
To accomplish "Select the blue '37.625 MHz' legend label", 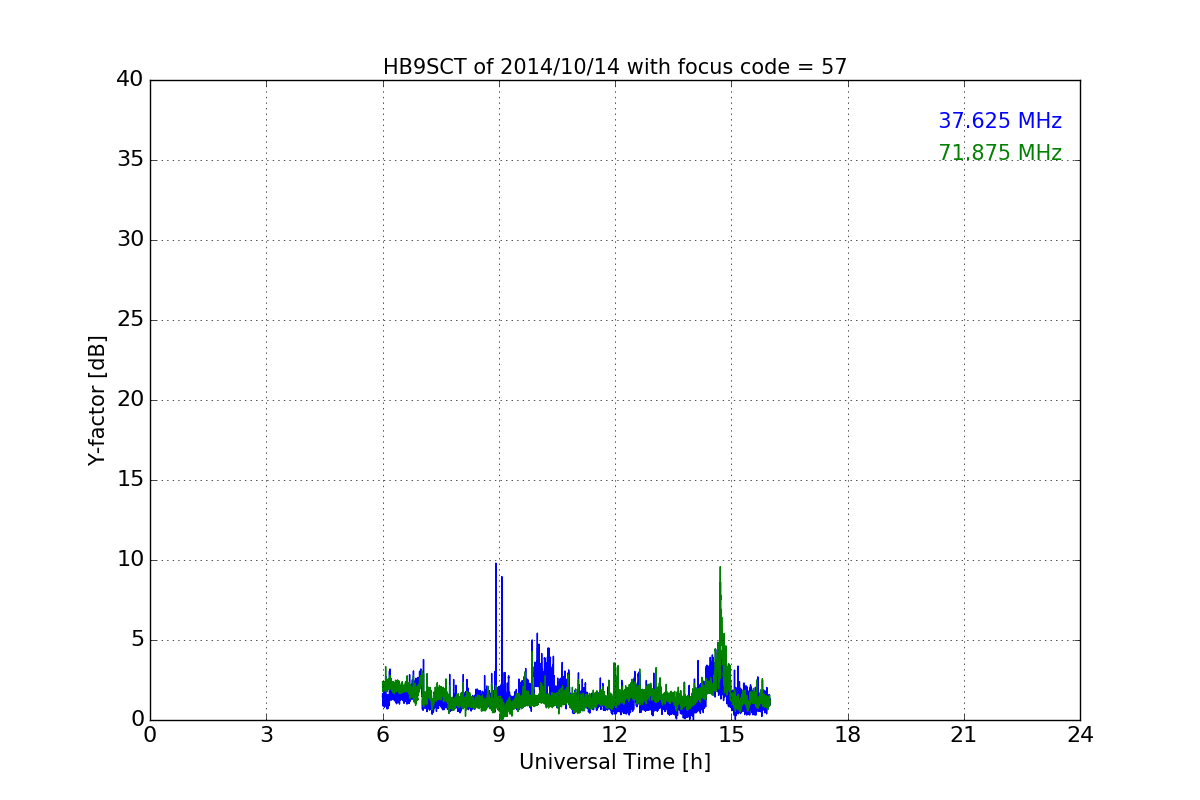I will tap(1000, 121).
